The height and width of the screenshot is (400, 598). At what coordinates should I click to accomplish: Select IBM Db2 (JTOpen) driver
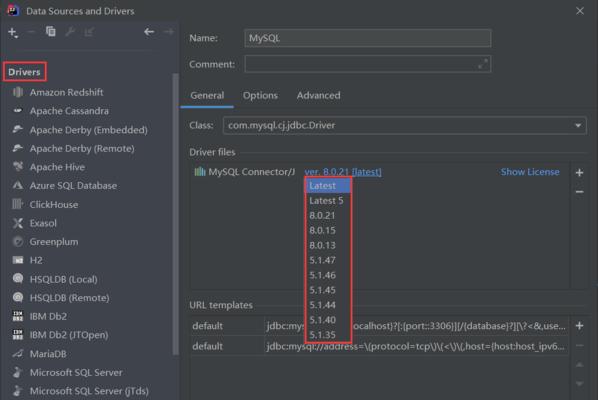point(69,335)
